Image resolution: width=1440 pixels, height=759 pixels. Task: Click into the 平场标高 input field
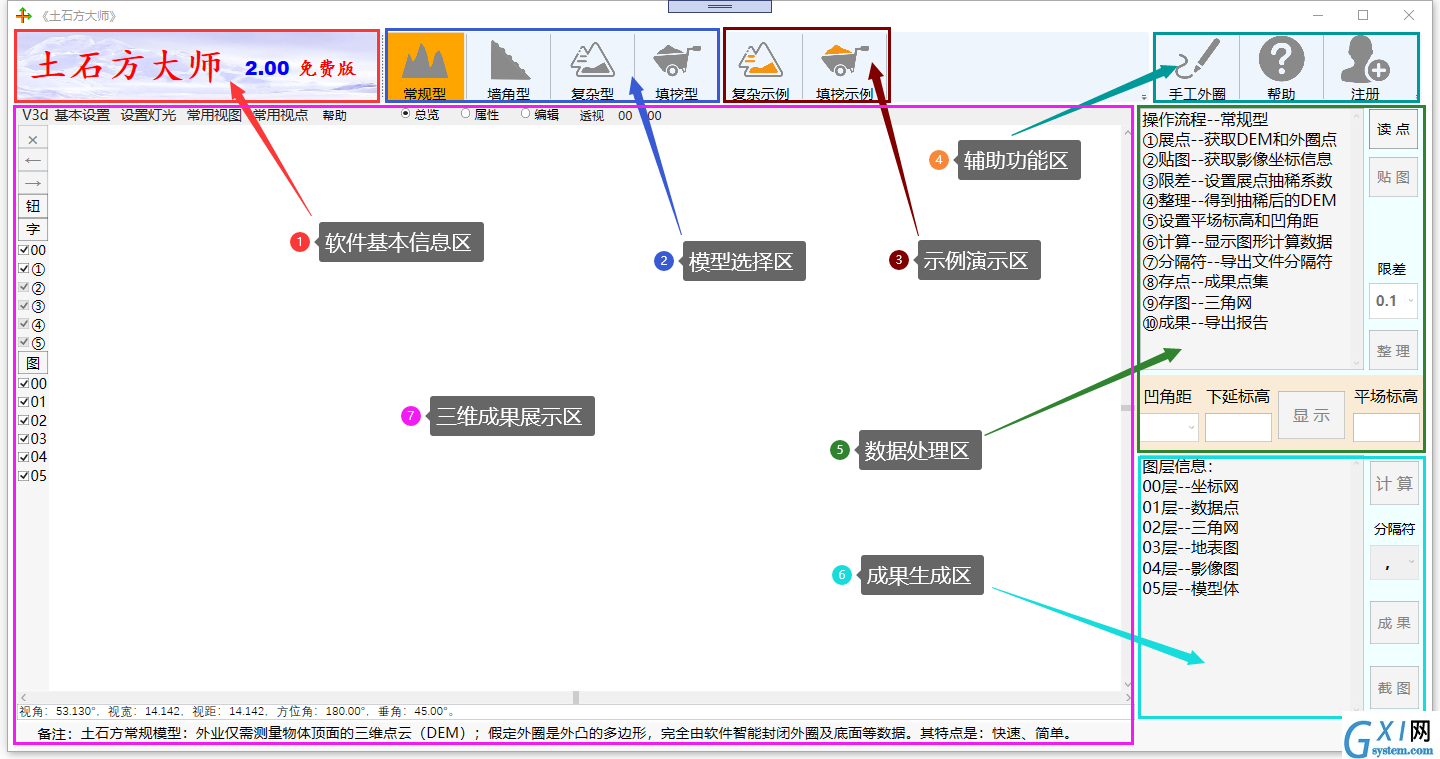pyautogui.click(x=1386, y=427)
